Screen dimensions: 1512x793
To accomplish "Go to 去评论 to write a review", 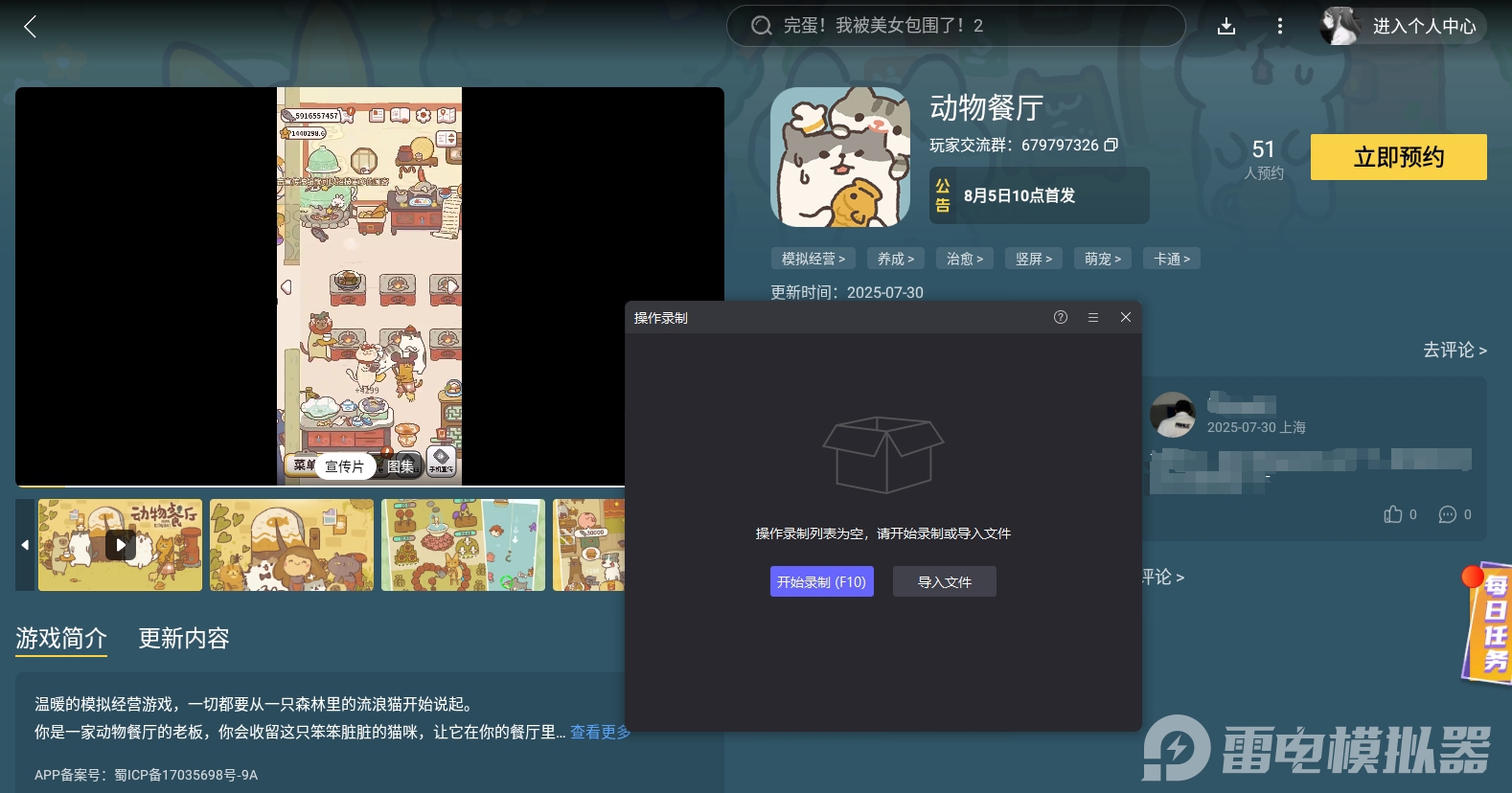I will click(x=1455, y=351).
